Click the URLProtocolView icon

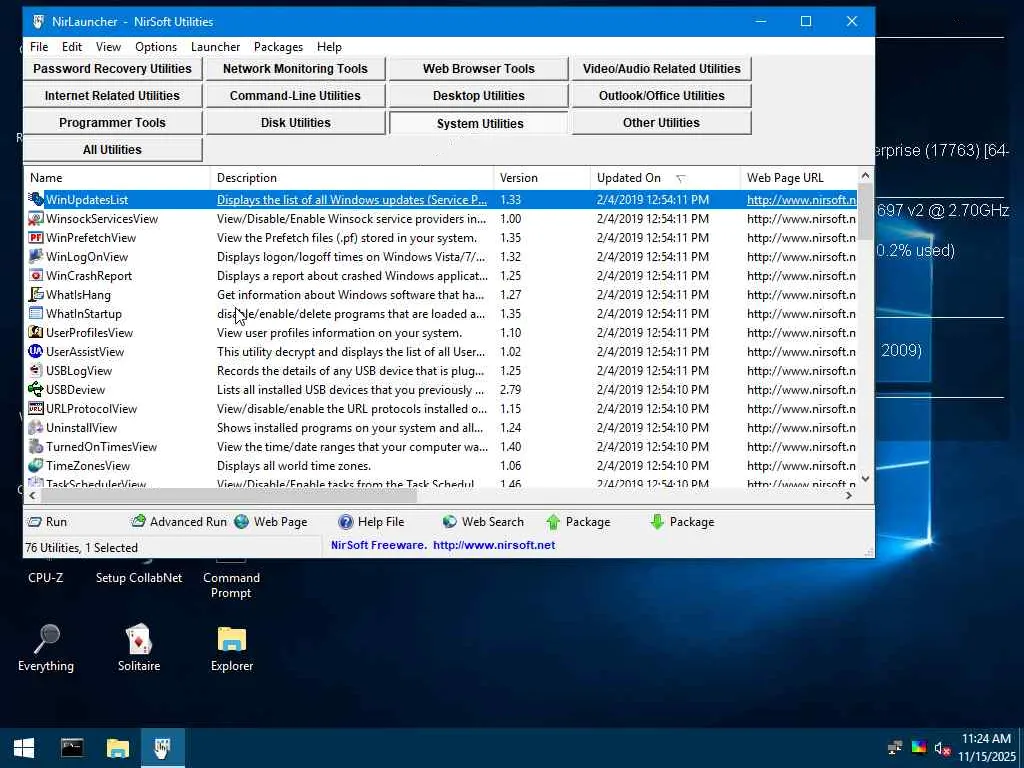pyautogui.click(x=36, y=408)
